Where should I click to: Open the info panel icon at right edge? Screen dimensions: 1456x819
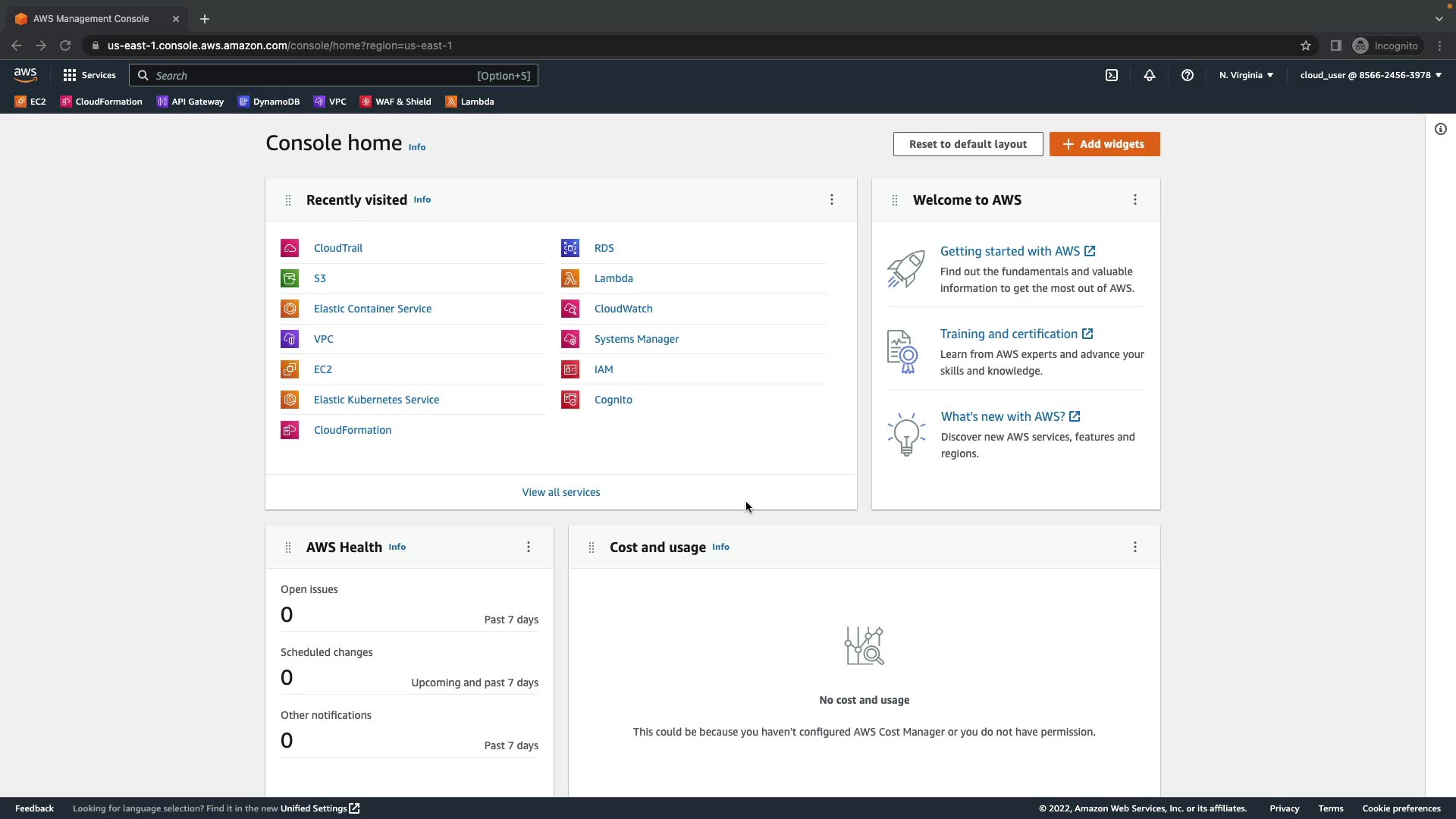pyautogui.click(x=1441, y=129)
